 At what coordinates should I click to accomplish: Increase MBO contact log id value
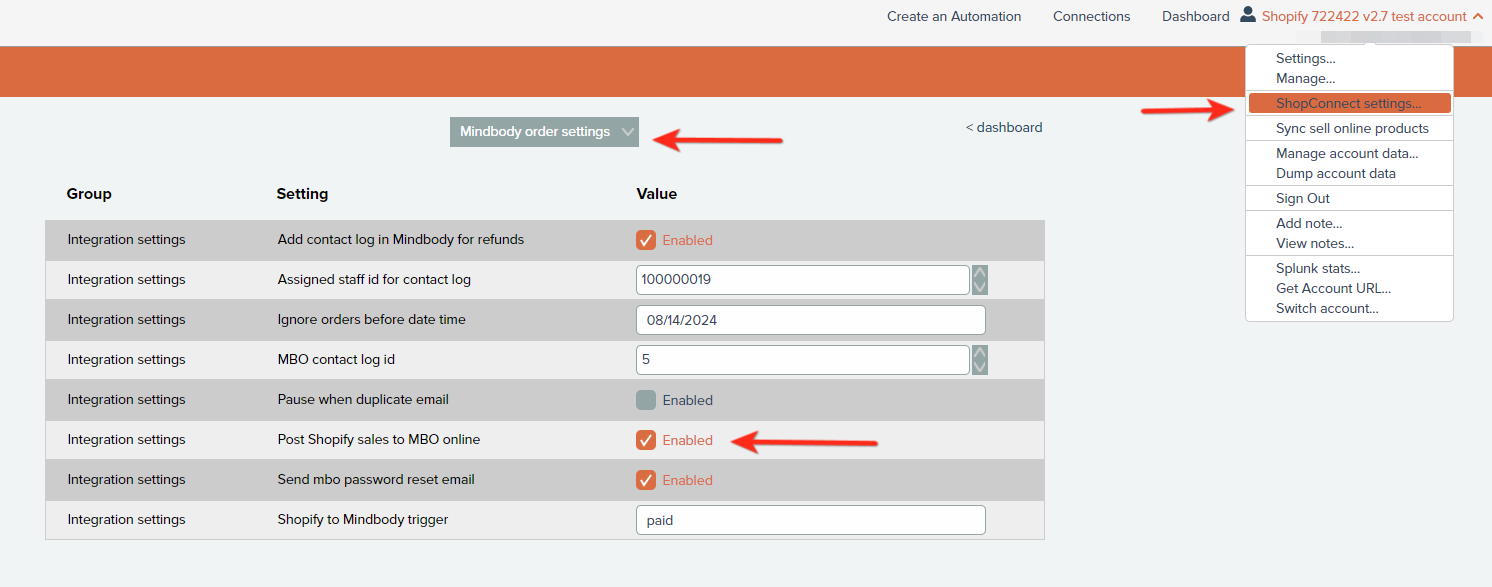click(x=980, y=352)
